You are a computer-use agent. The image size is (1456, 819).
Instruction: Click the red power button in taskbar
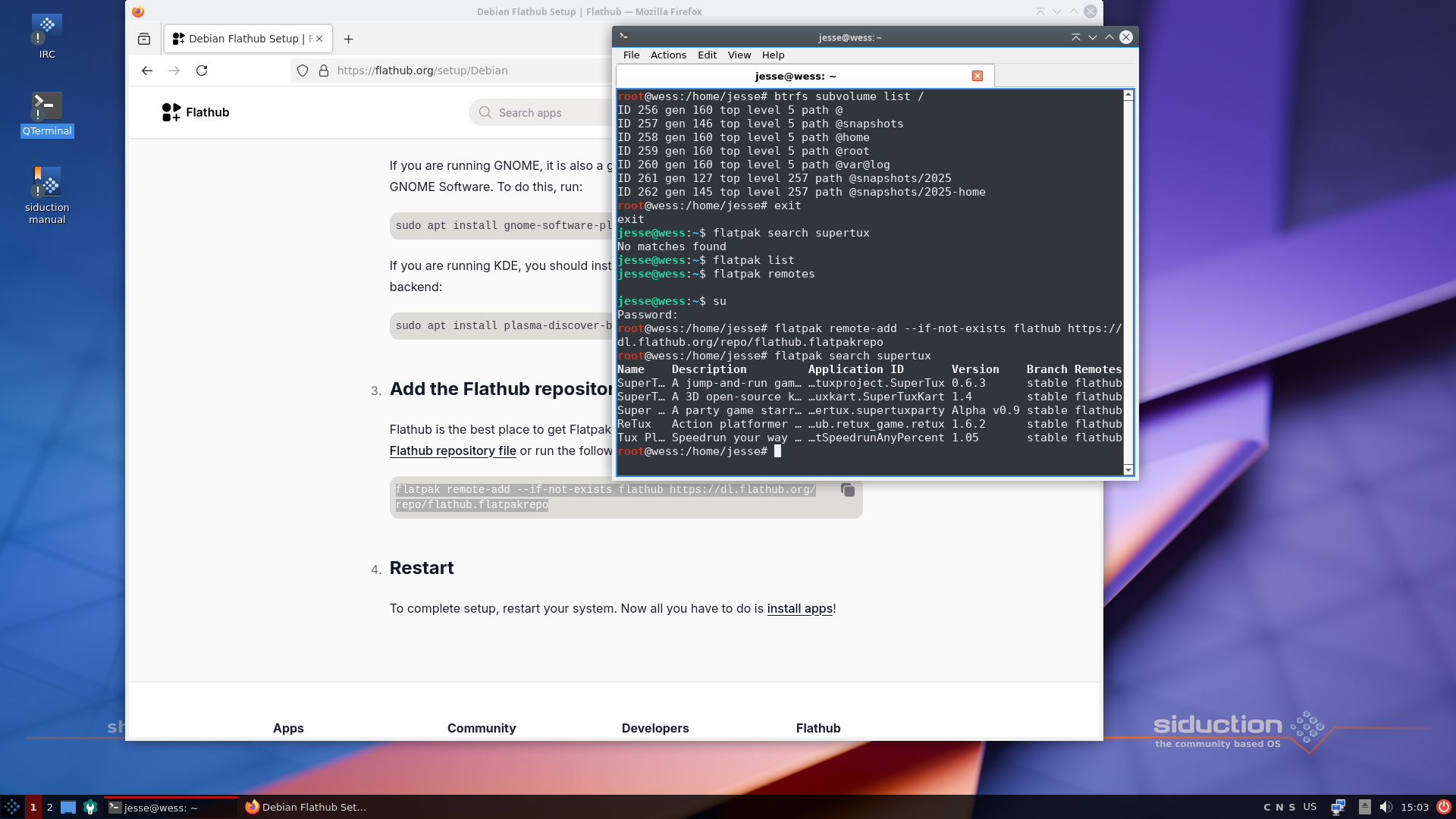coord(1444,807)
